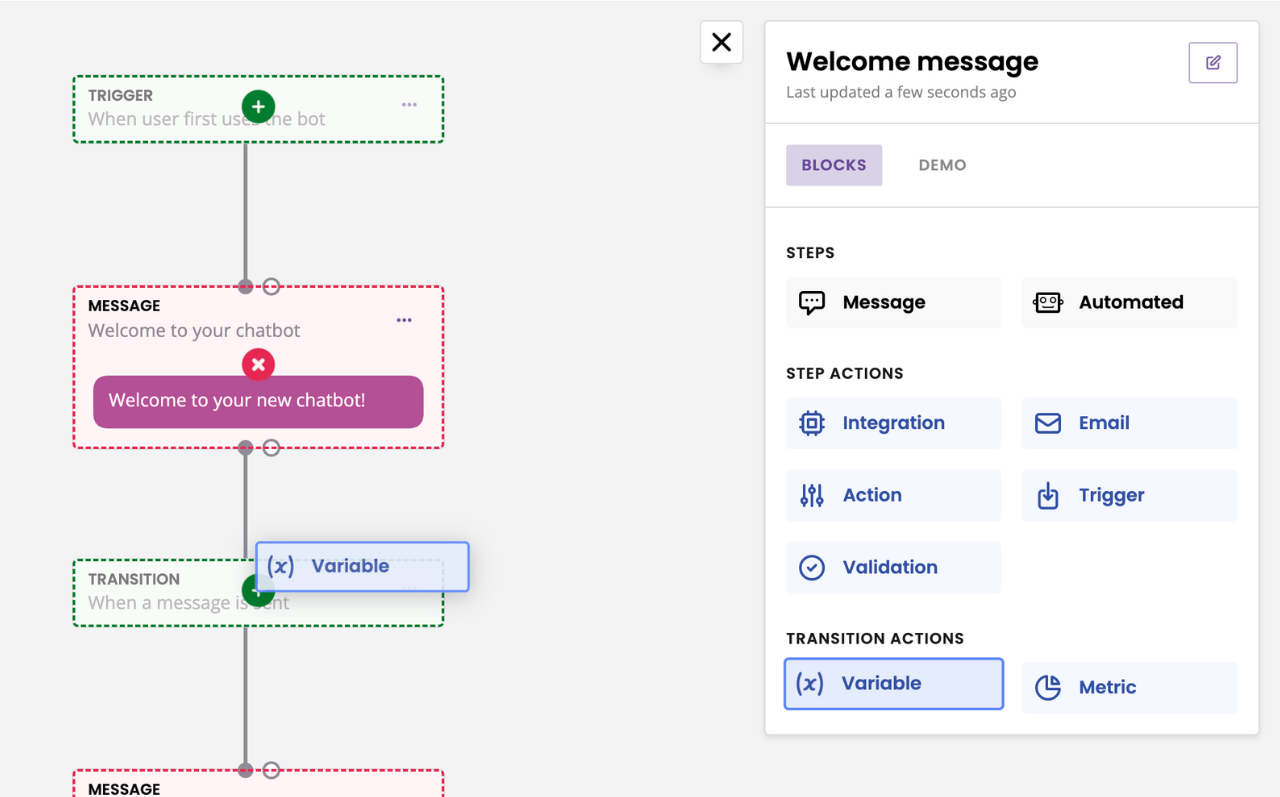
Task: Select the Message step speech bubble icon
Action: [x=811, y=302]
